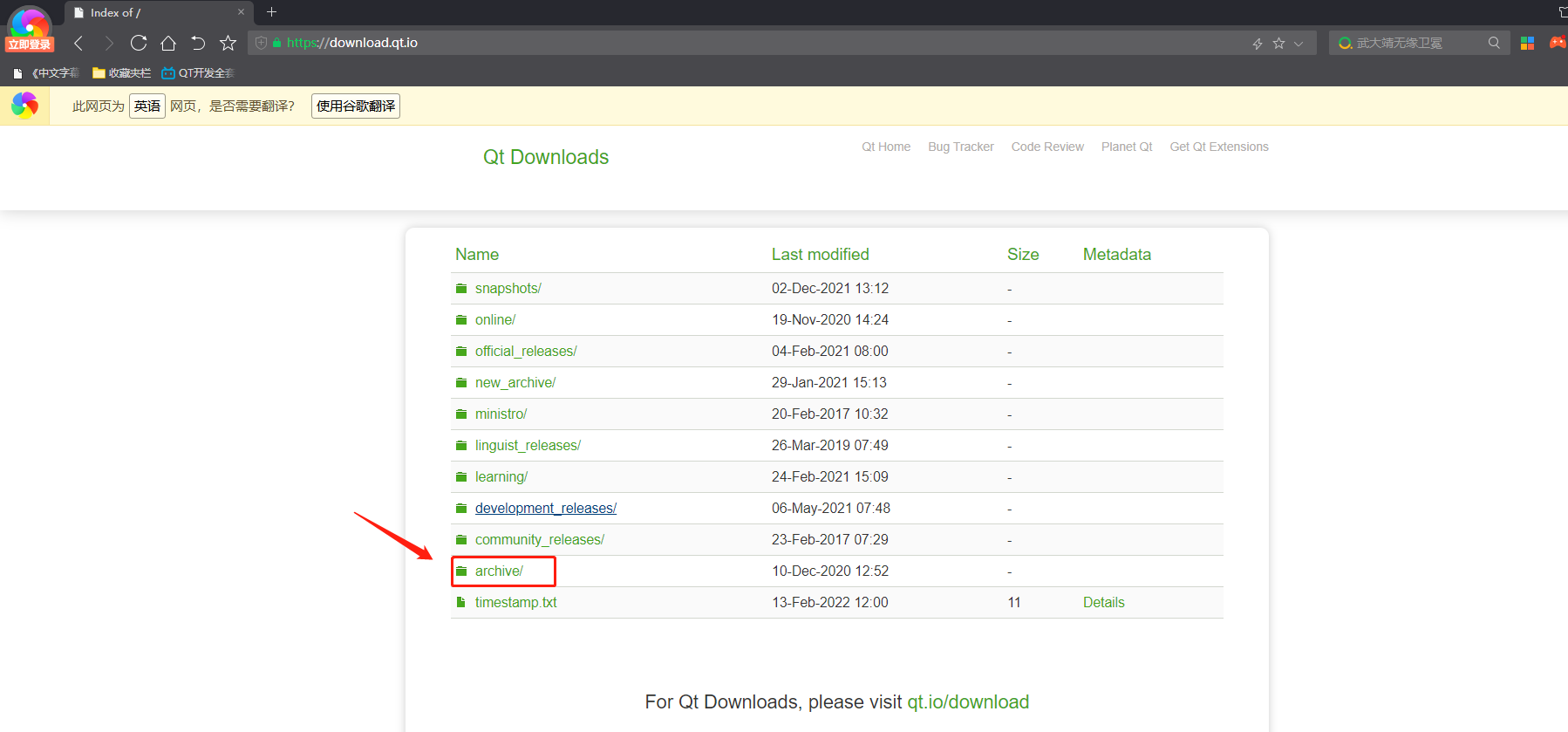Image resolution: width=1568 pixels, height=732 pixels.
Task: Open the ministro/ folder link
Action: point(501,414)
